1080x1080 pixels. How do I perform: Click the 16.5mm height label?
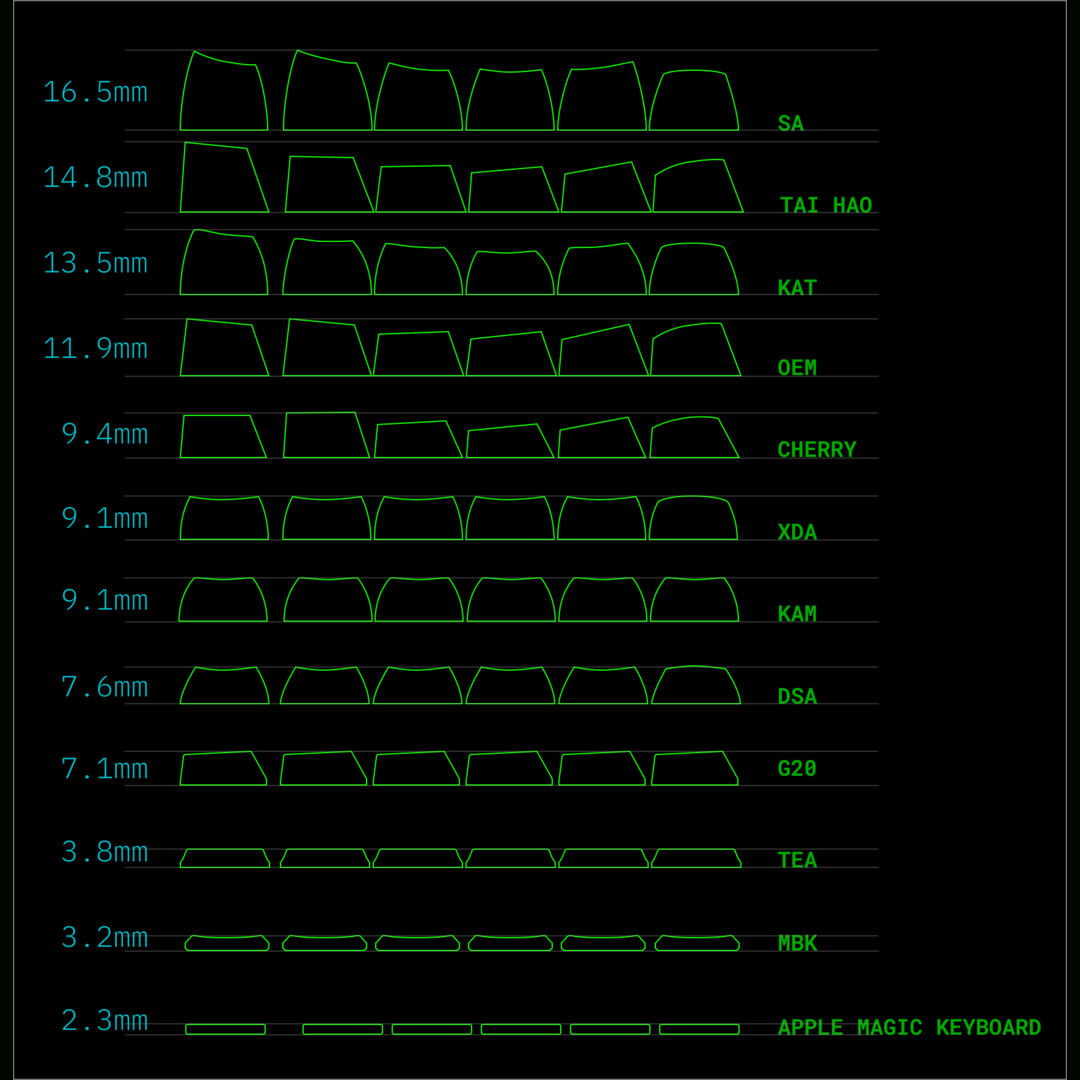(x=95, y=92)
